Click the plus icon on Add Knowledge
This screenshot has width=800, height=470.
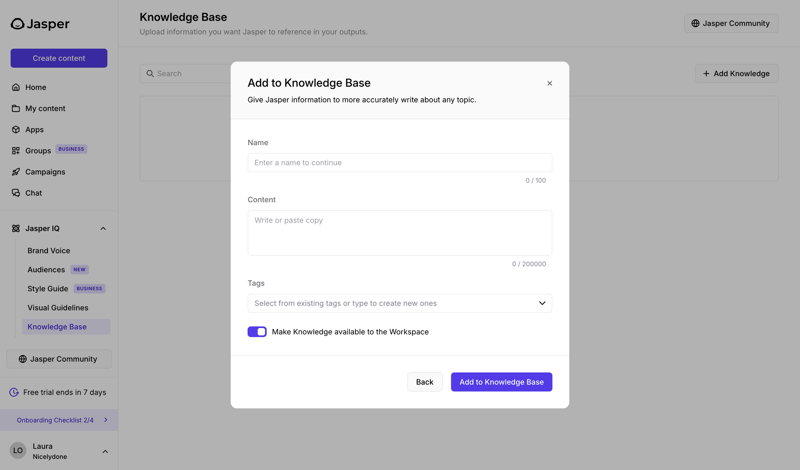pyautogui.click(x=706, y=73)
